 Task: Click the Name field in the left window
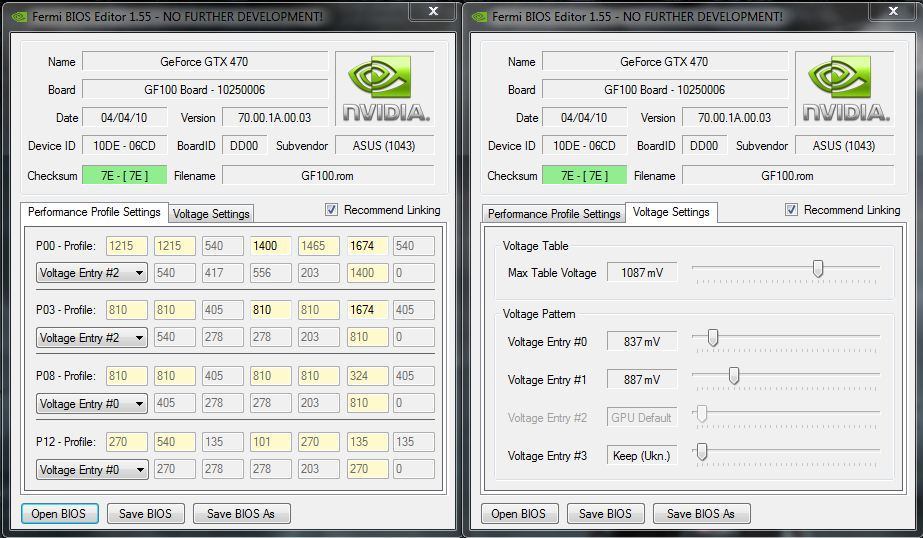(x=205, y=61)
